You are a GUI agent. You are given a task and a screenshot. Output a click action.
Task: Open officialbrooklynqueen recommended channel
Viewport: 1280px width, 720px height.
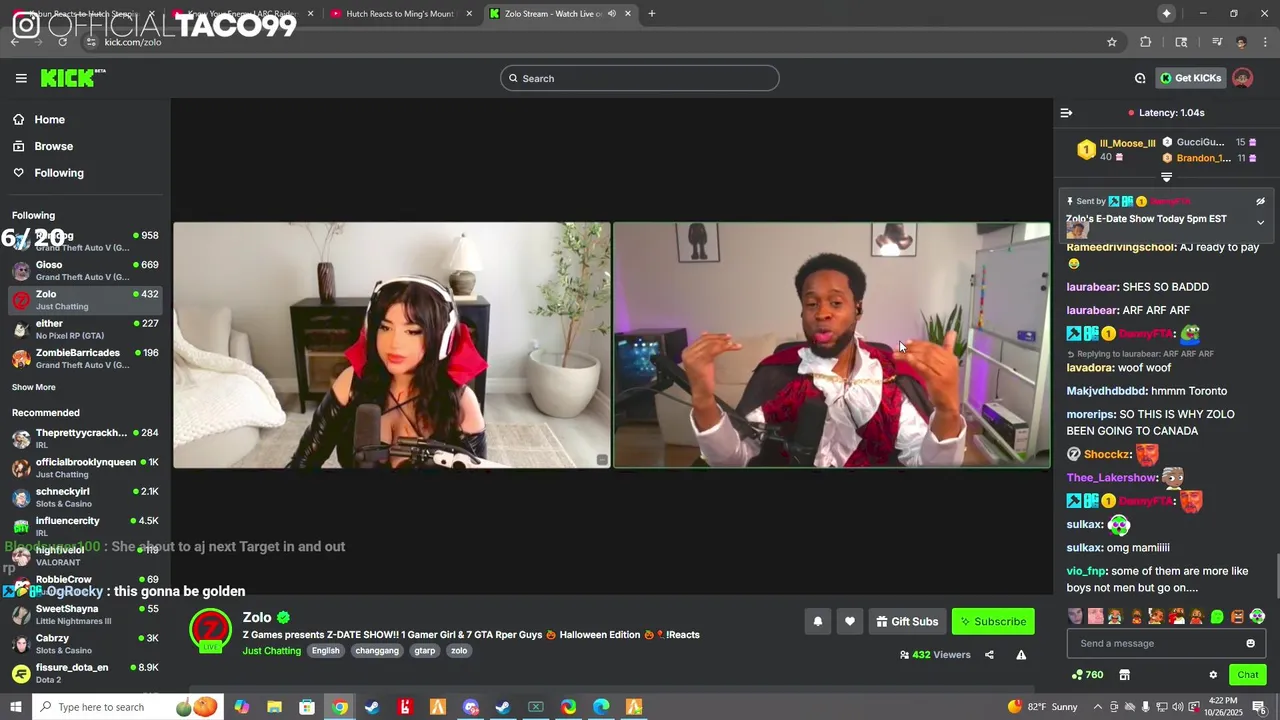coord(85,468)
